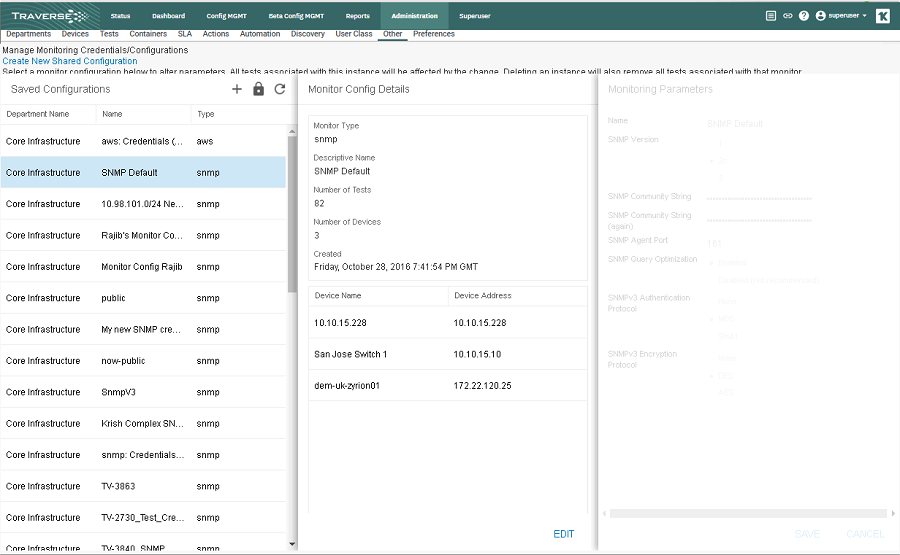Open the Superuser menu
Screen dimensions: 900x555
click(x=475, y=16)
